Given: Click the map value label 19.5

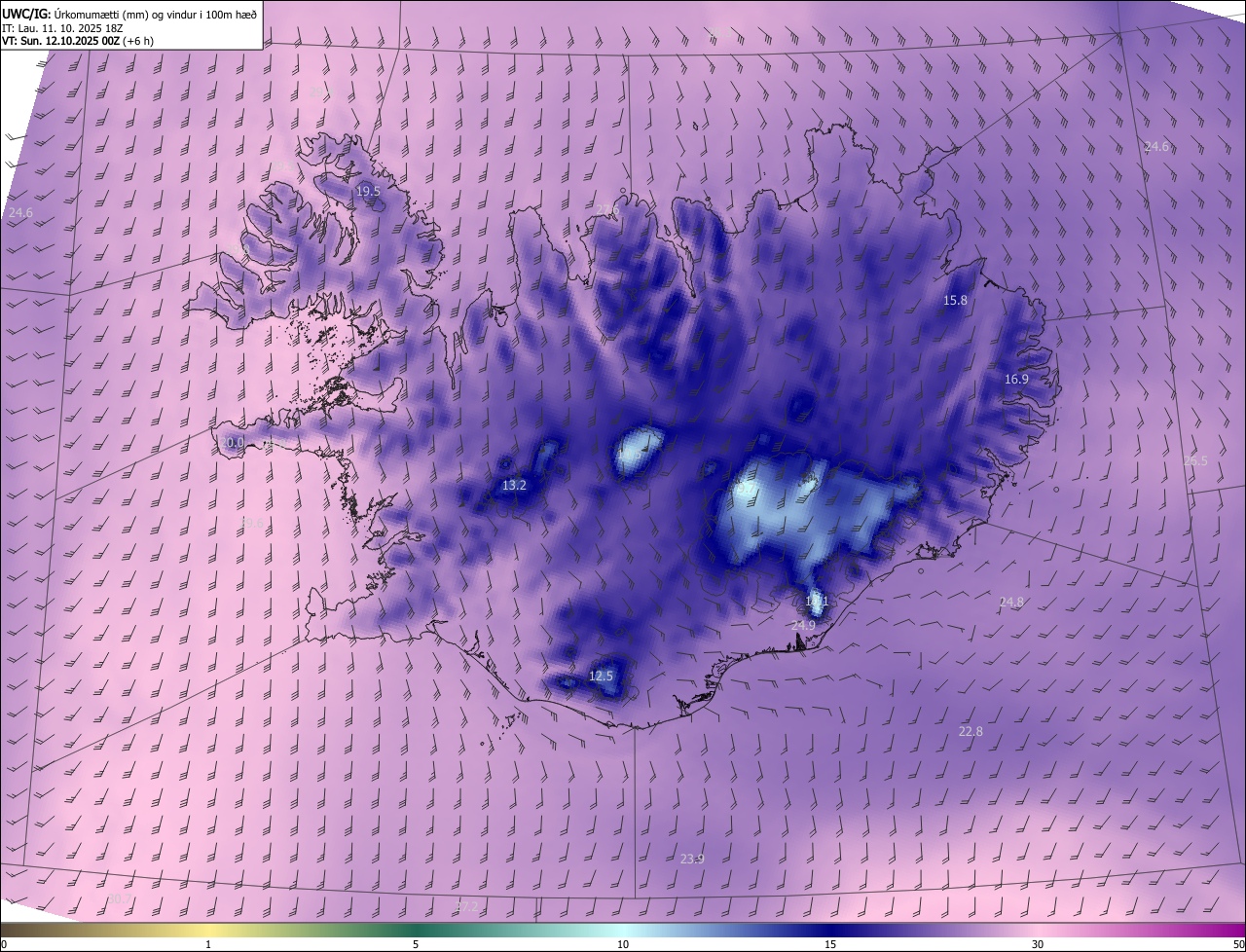Looking at the screenshot, I should [368, 192].
